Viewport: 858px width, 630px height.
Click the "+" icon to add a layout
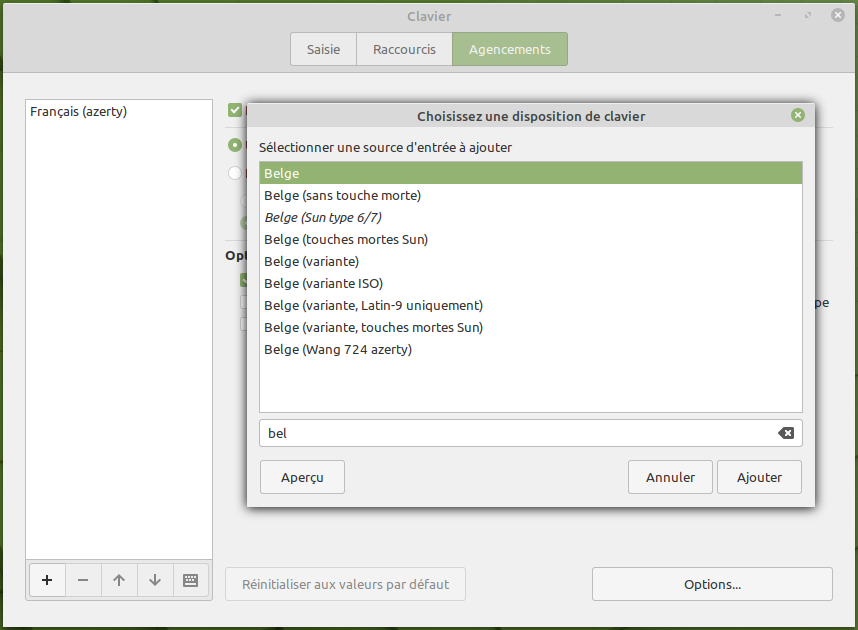[47, 580]
